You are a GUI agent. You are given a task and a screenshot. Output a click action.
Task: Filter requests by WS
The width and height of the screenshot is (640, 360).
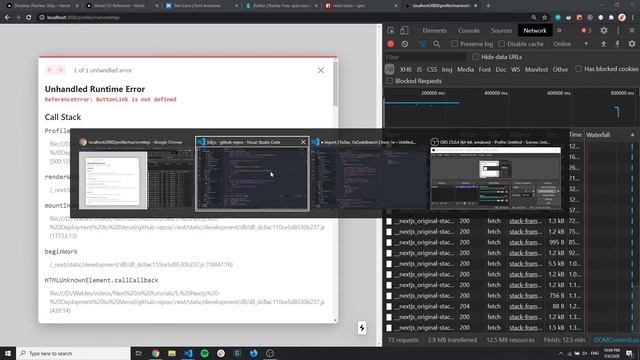[x=516, y=69]
